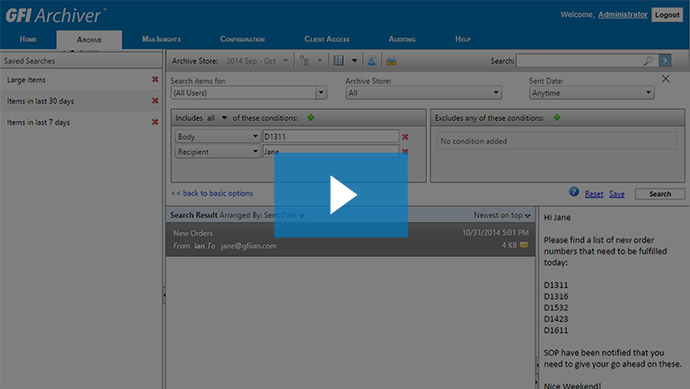This screenshot has height=389, width=690.
Task: Expand the Archive Store 2014 Sep - Oct dropdown
Action: (x=286, y=61)
